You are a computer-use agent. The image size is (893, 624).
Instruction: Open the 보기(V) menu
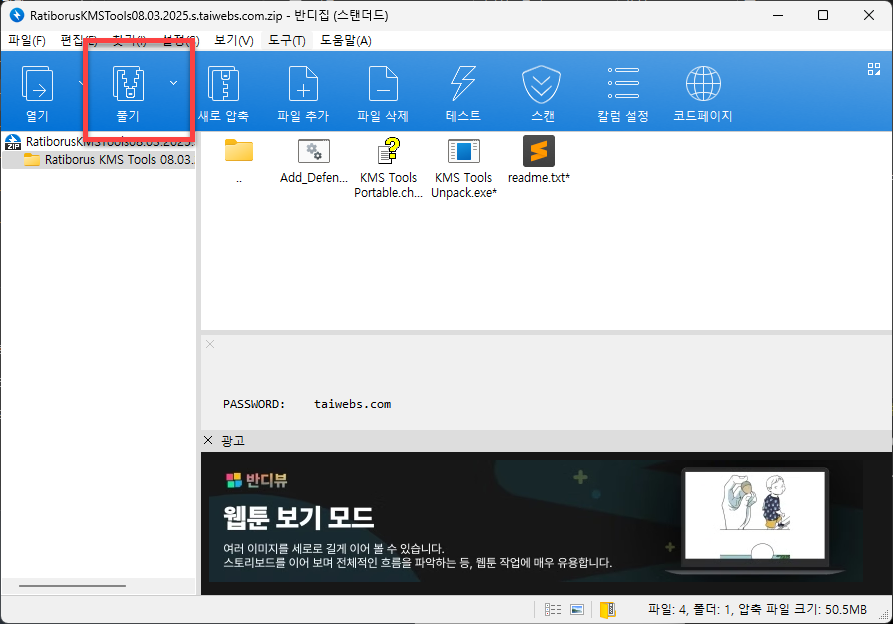tap(234, 40)
